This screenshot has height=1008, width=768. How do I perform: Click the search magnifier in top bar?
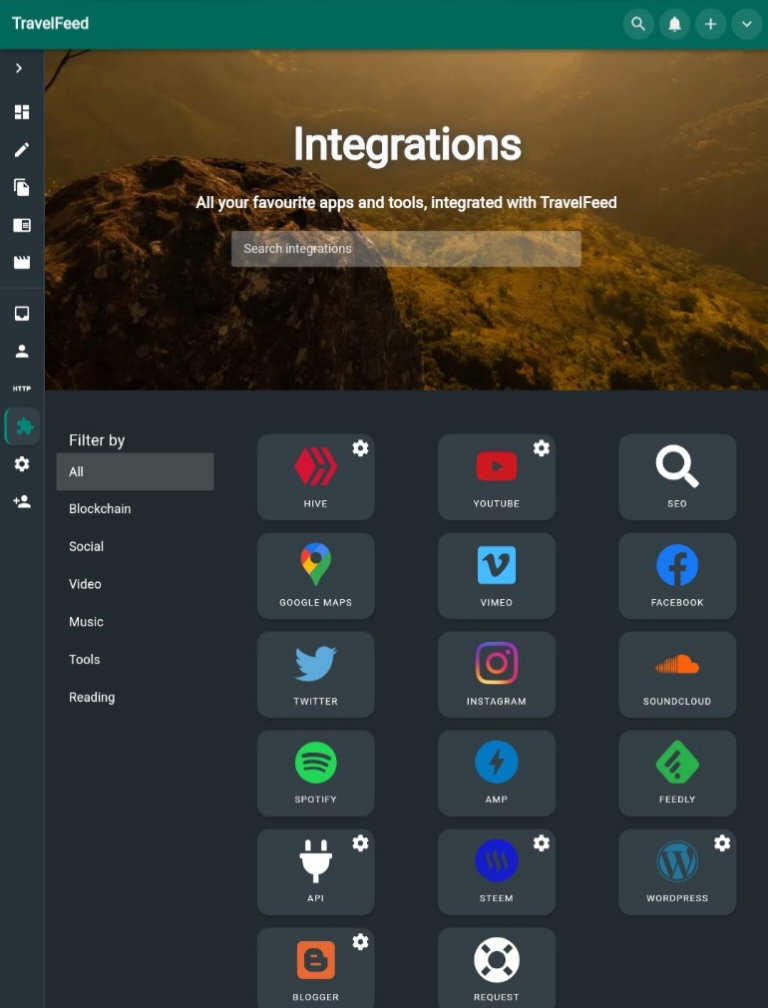pyautogui.click(x=638, y=24)
